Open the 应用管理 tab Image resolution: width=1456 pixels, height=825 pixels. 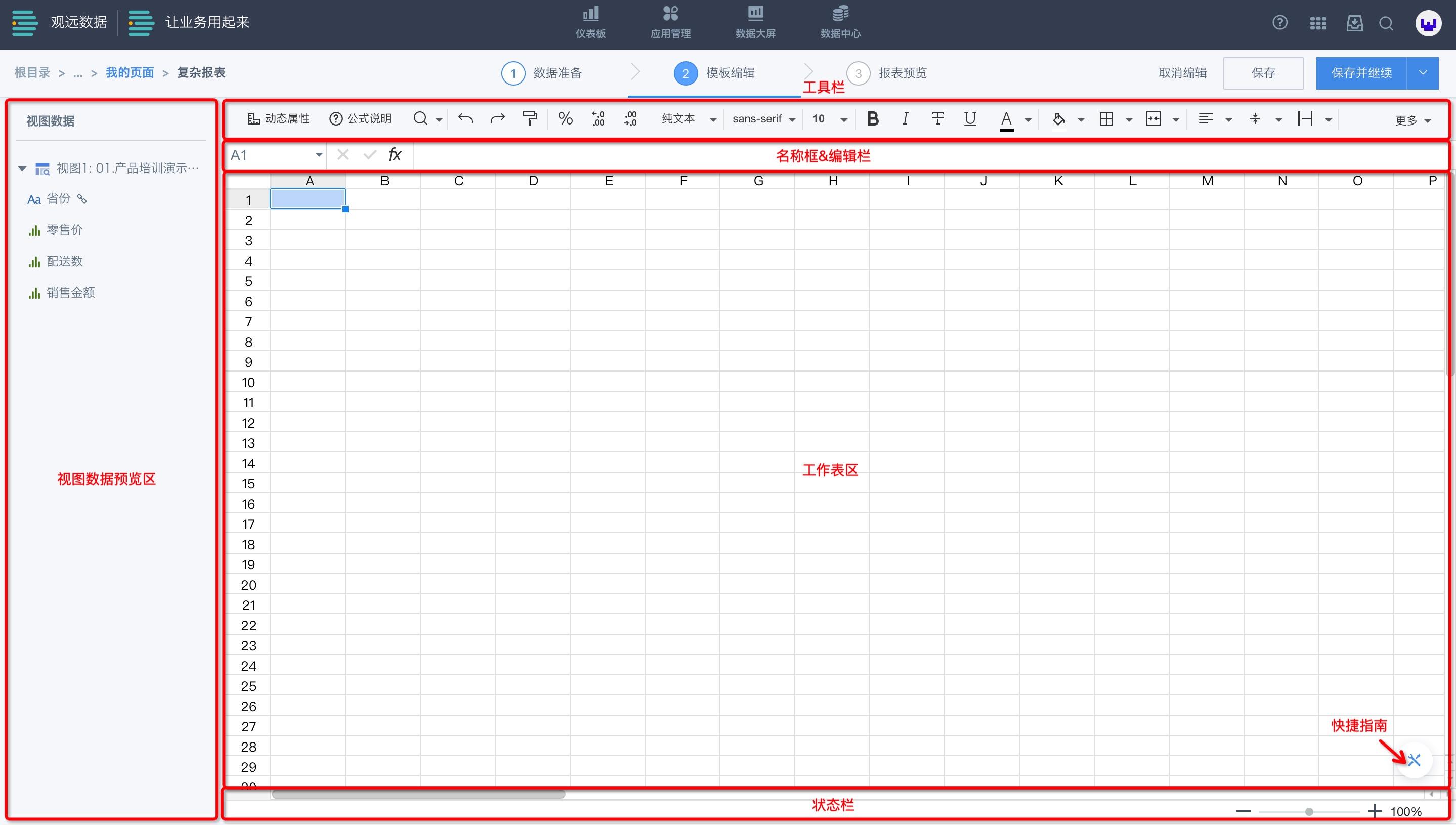click(670, 23)
